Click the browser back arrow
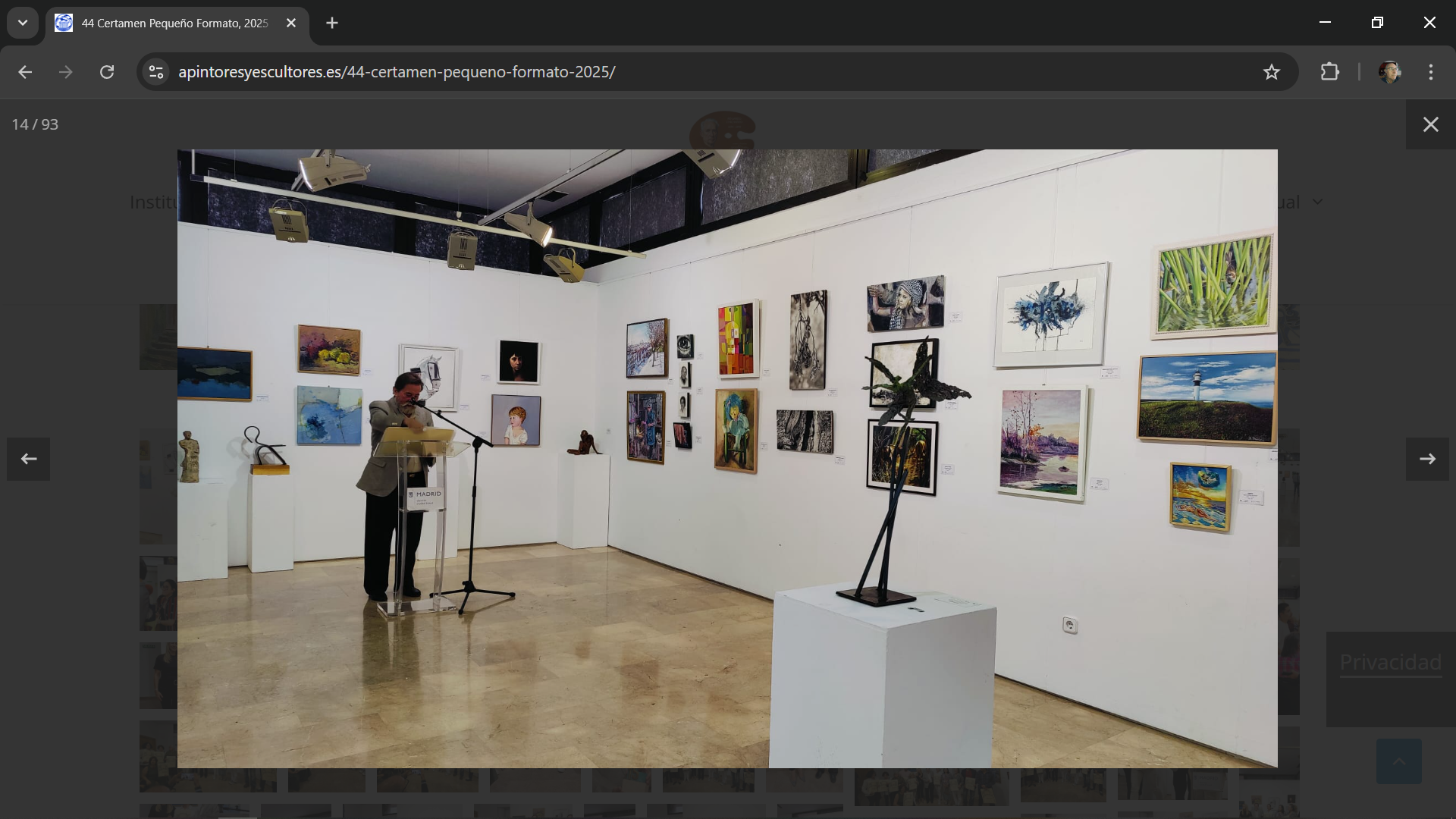This screenshot has width=1456, height=819. click(x=25, y=72)
